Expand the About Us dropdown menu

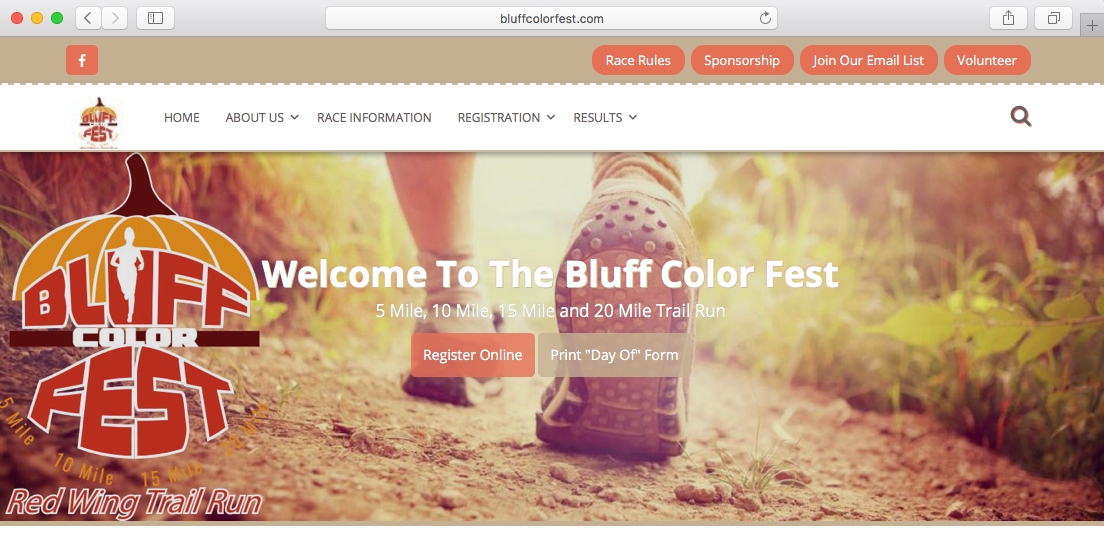(x=261, y=118)
